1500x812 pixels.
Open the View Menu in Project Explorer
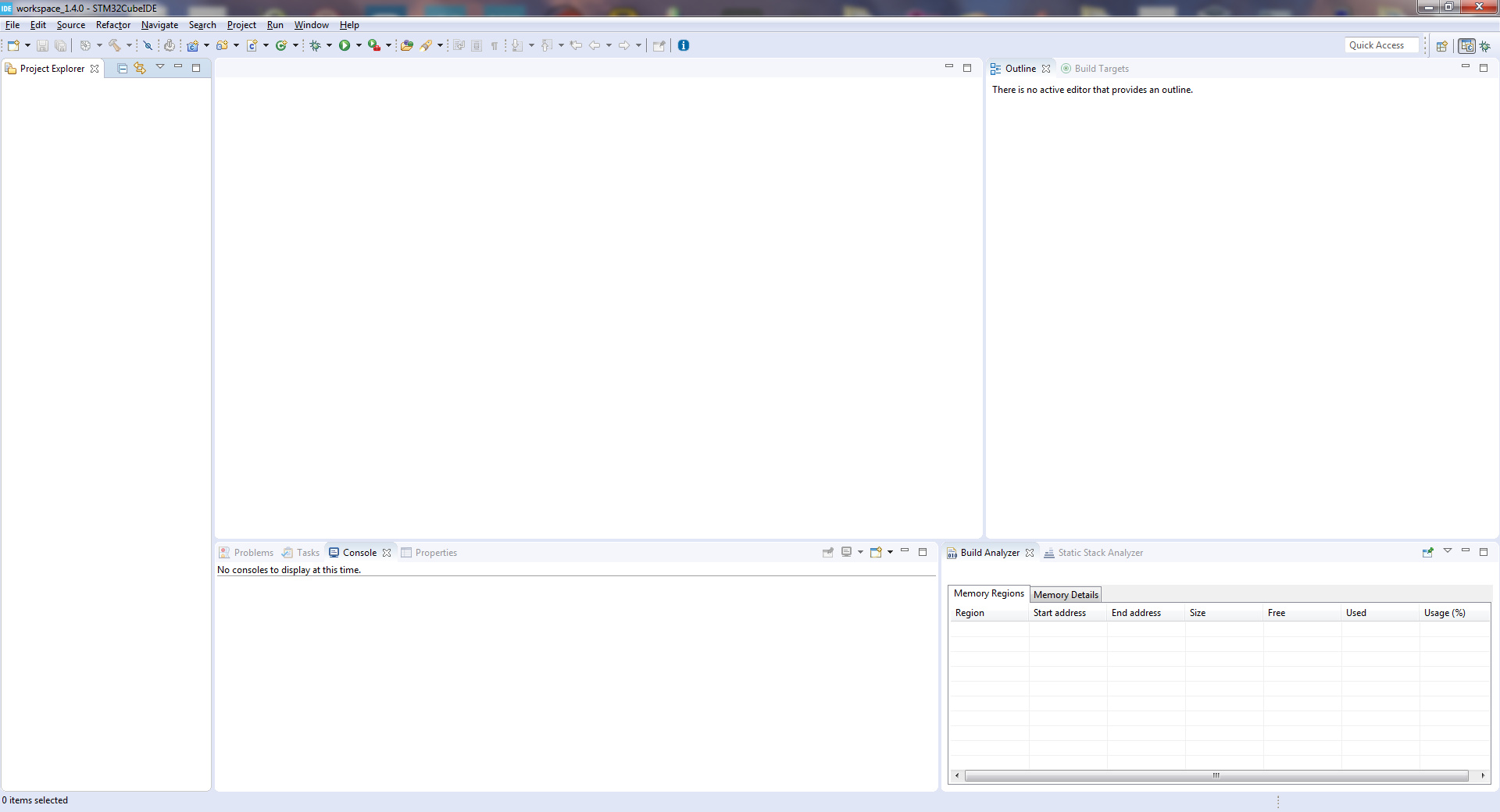pos(160,67)
